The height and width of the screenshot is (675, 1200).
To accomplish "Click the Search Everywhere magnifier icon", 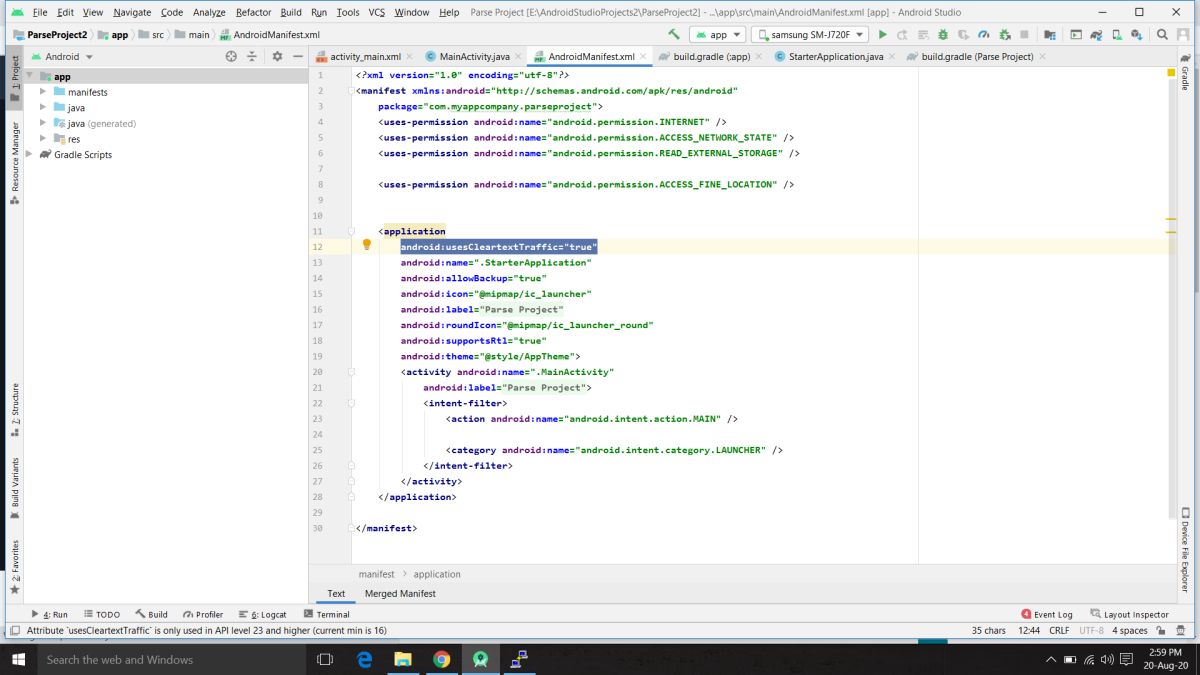I will tap(1161, 34).
